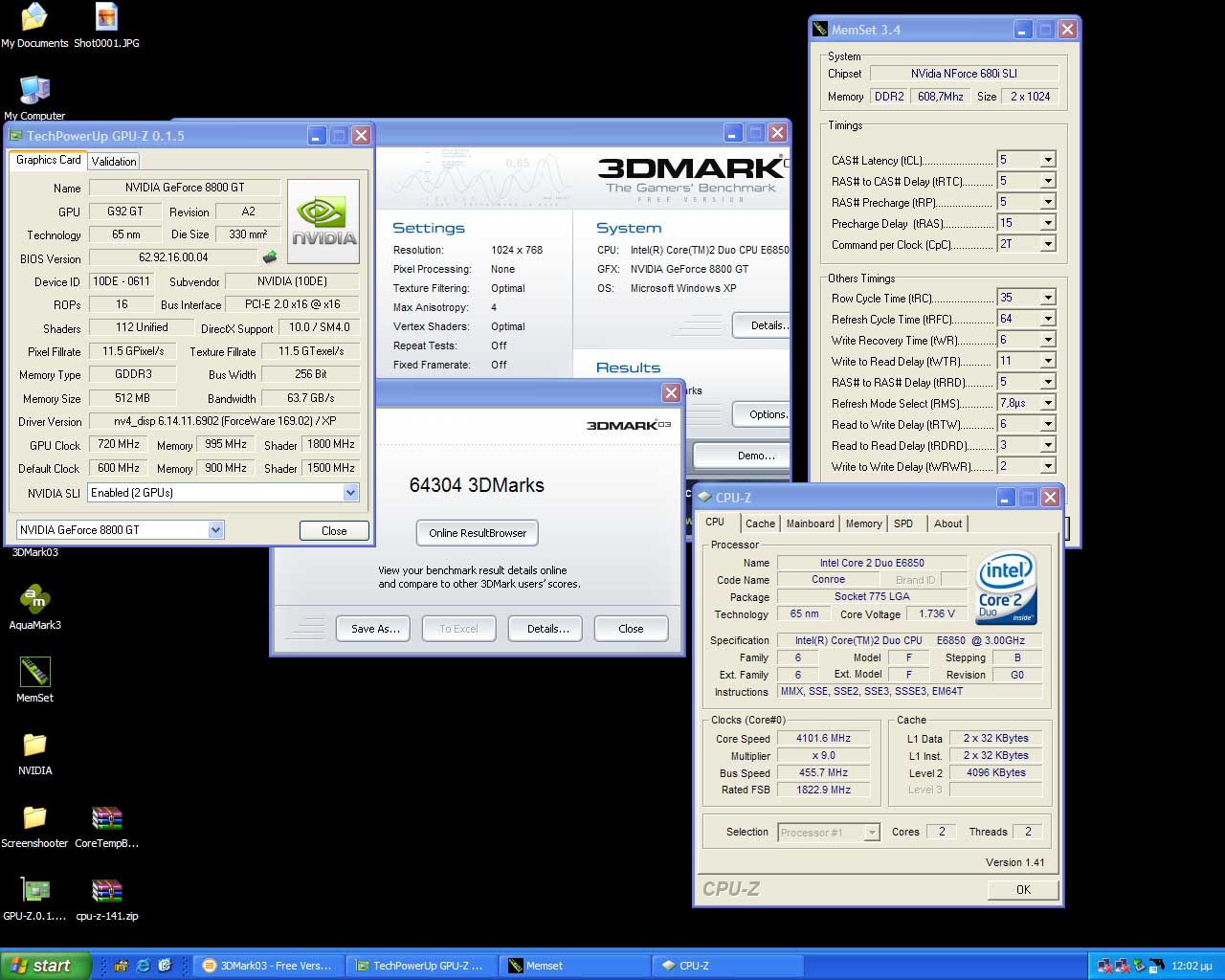Screen dimensions: 1225x980
Task: Launch Internet Explorer from quick launch
Action: [143, 966]
